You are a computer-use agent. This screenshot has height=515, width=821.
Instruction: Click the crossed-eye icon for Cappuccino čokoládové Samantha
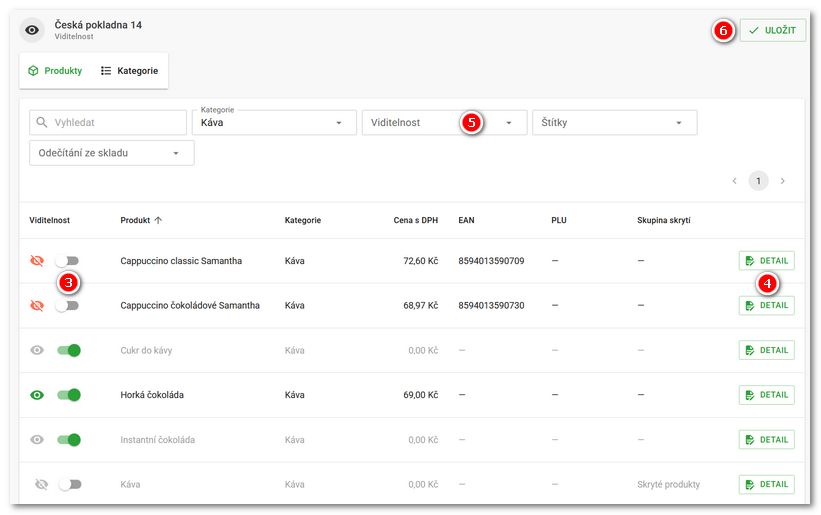[37, 305]
